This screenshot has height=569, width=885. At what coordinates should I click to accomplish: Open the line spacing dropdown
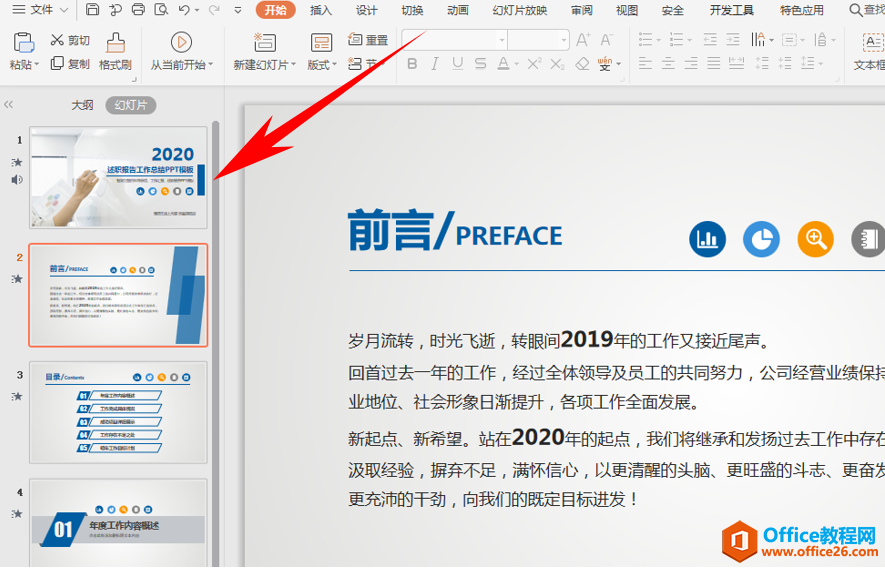(820, 64)
